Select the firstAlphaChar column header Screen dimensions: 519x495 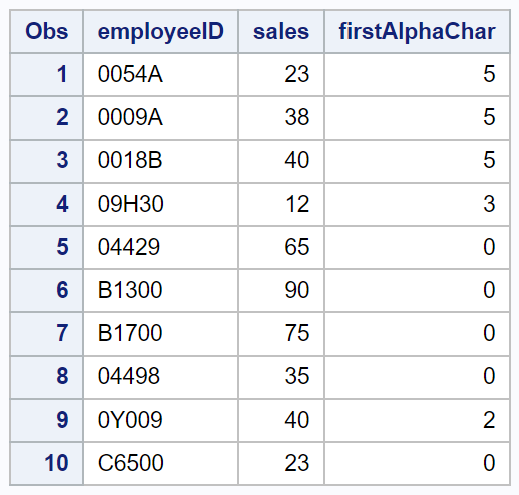pyautogui.click(x=417, y=32)
